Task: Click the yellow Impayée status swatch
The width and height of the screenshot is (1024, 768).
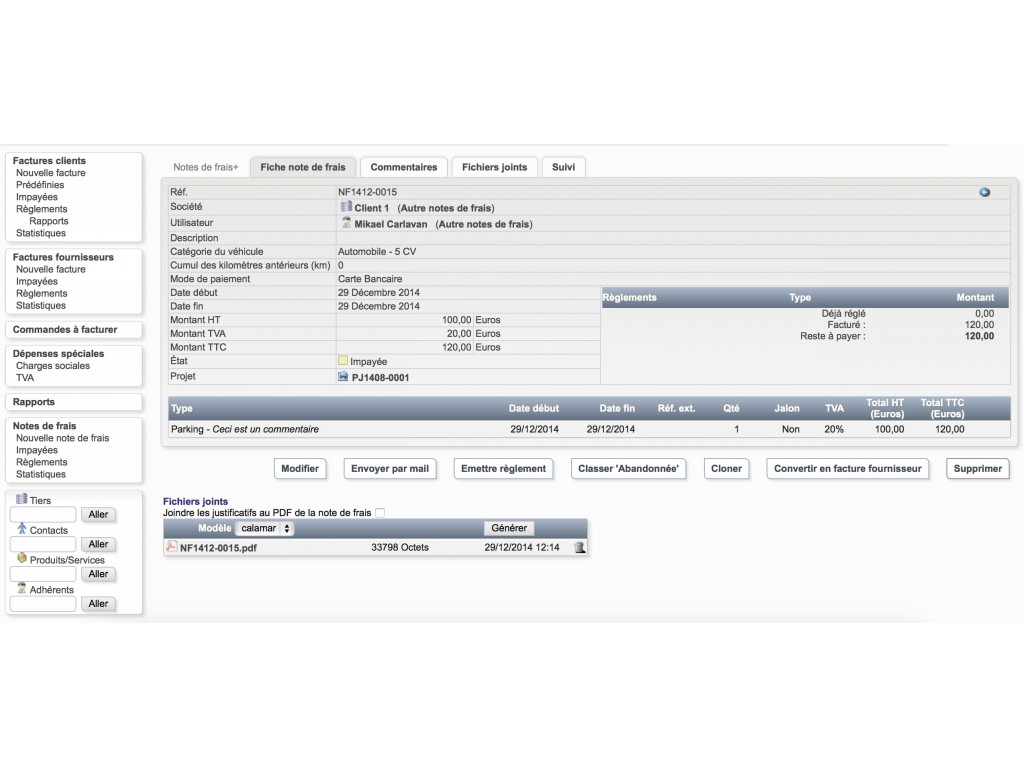Action: tap(343, 360)
